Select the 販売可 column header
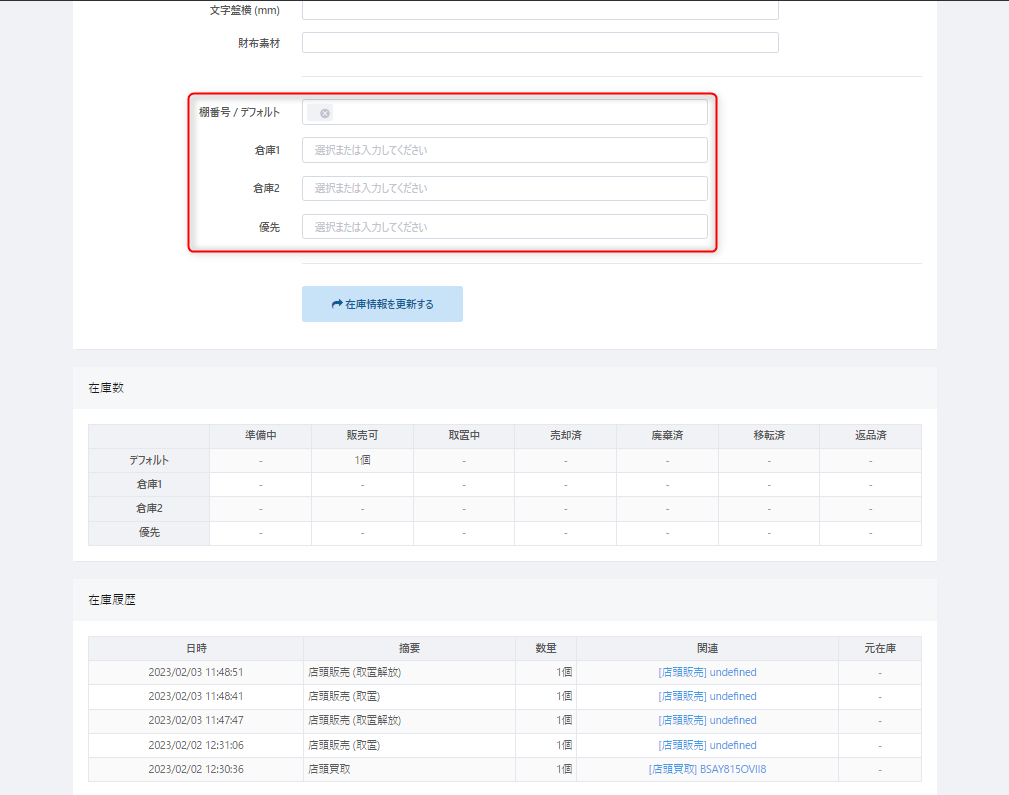The image size is (1009, 795). tap(362, 436)
